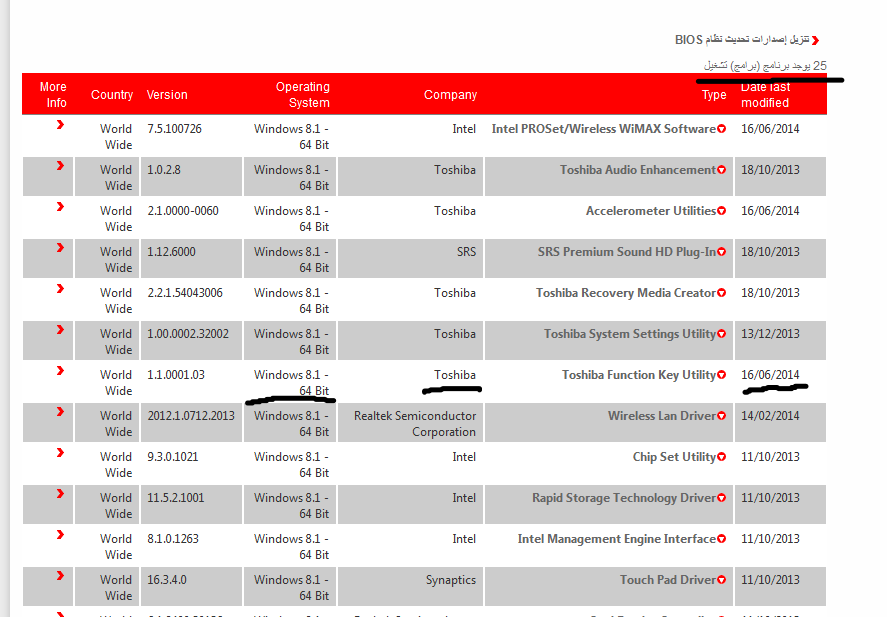
Task: Click red download icon beside Intel Management Engine Interface
Action: coord(721,539)
